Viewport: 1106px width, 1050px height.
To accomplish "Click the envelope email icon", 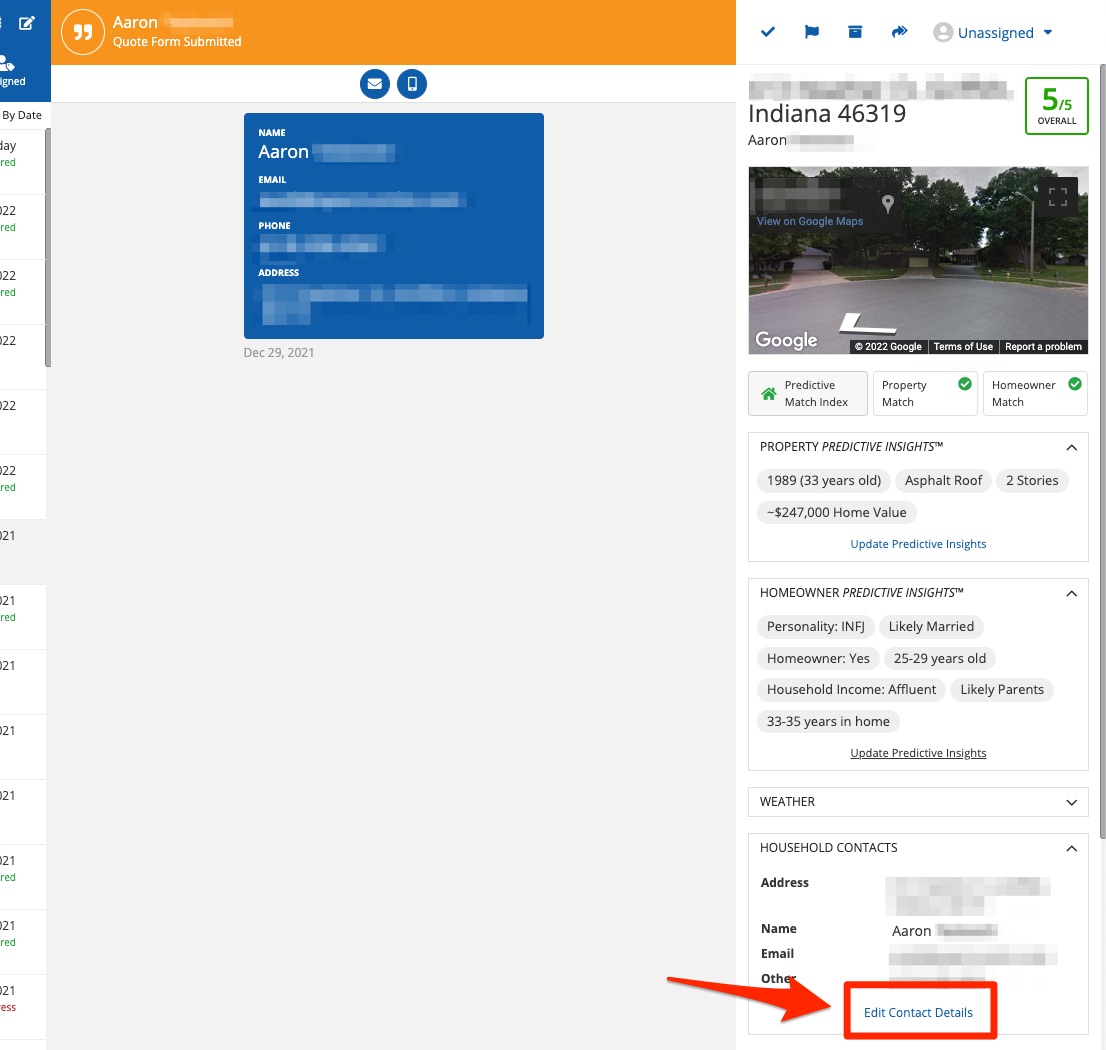I will [375, 84].
